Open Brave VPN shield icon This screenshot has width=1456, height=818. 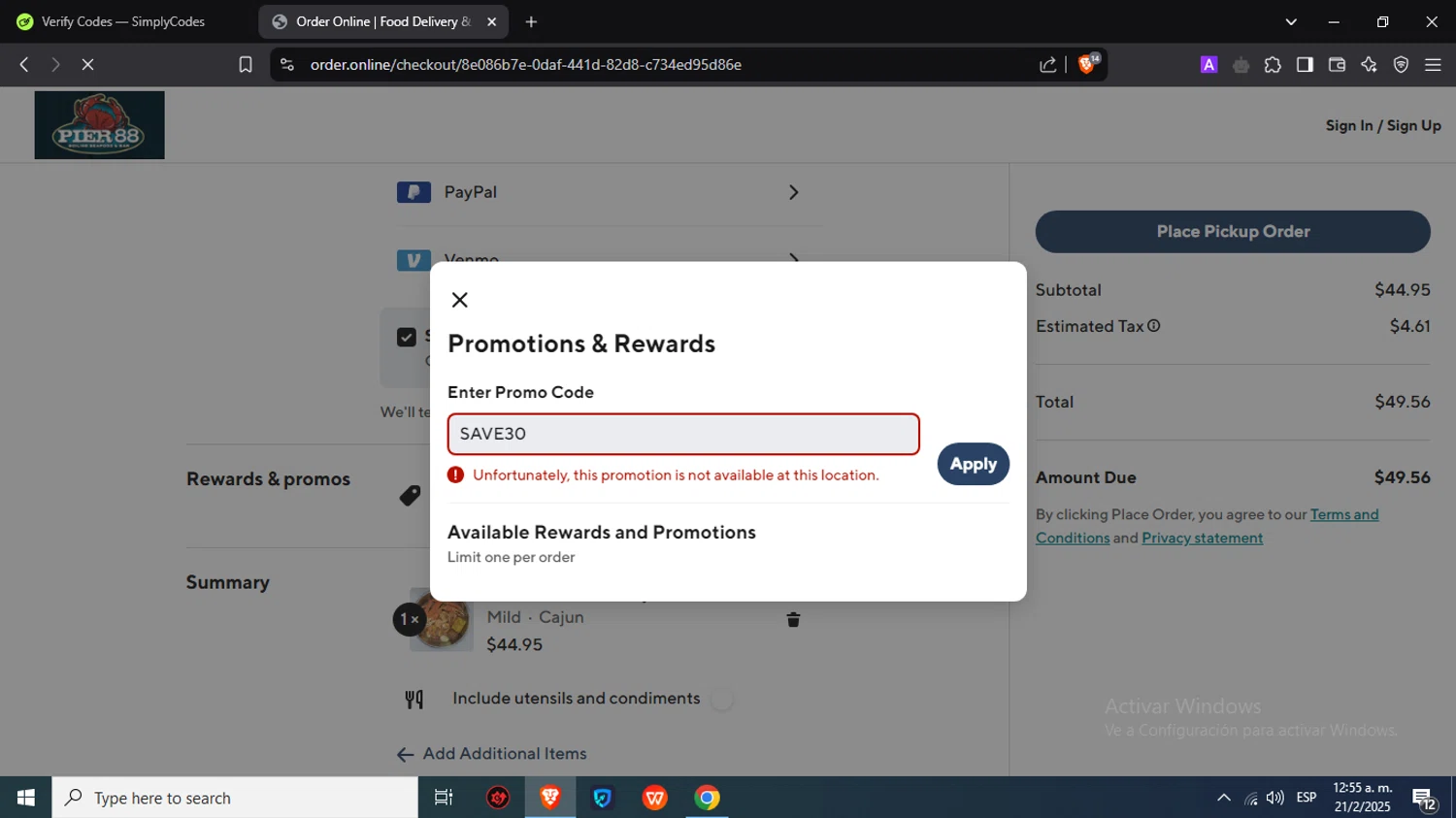(x=1401, y=64)
